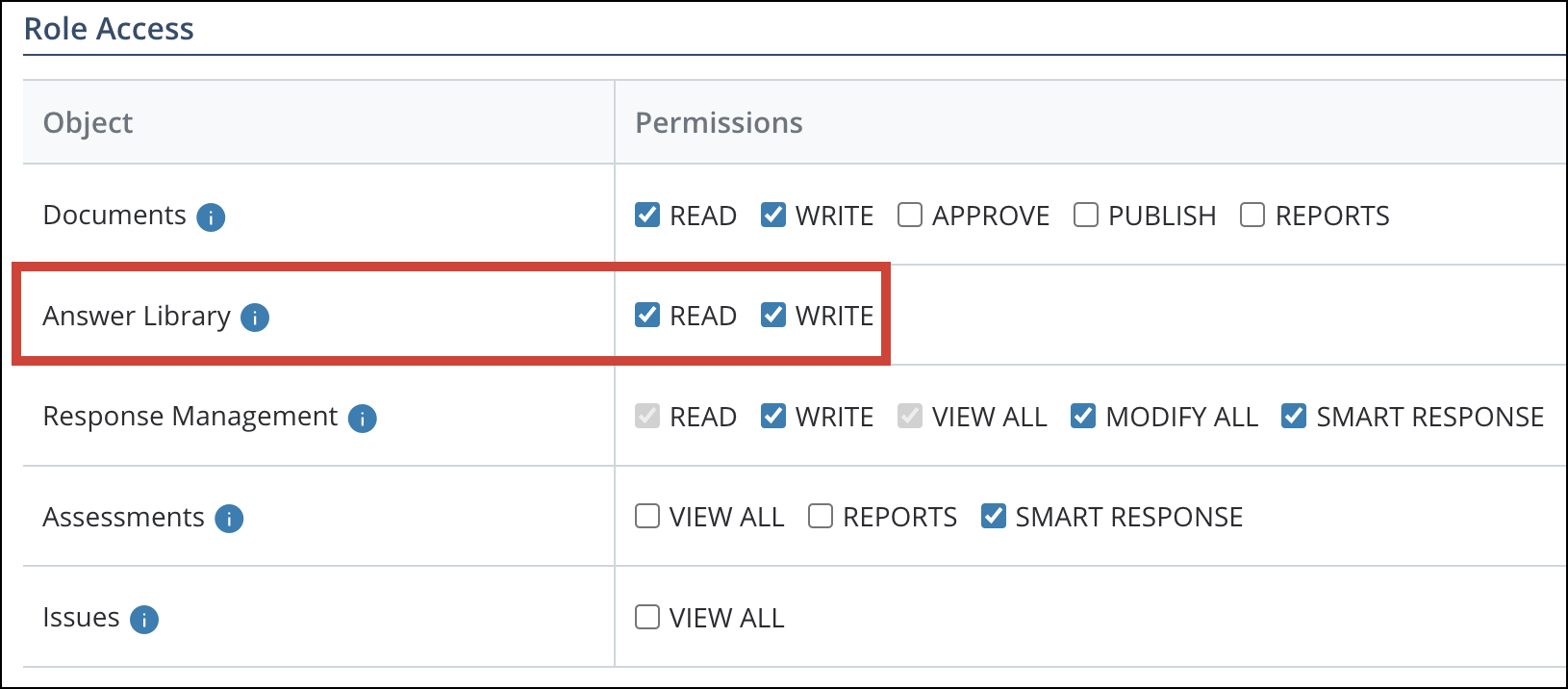The width and height of the screenshot is (1568, 689).
Task: Enable VIEW ALL for Issues
Action: 646,618
